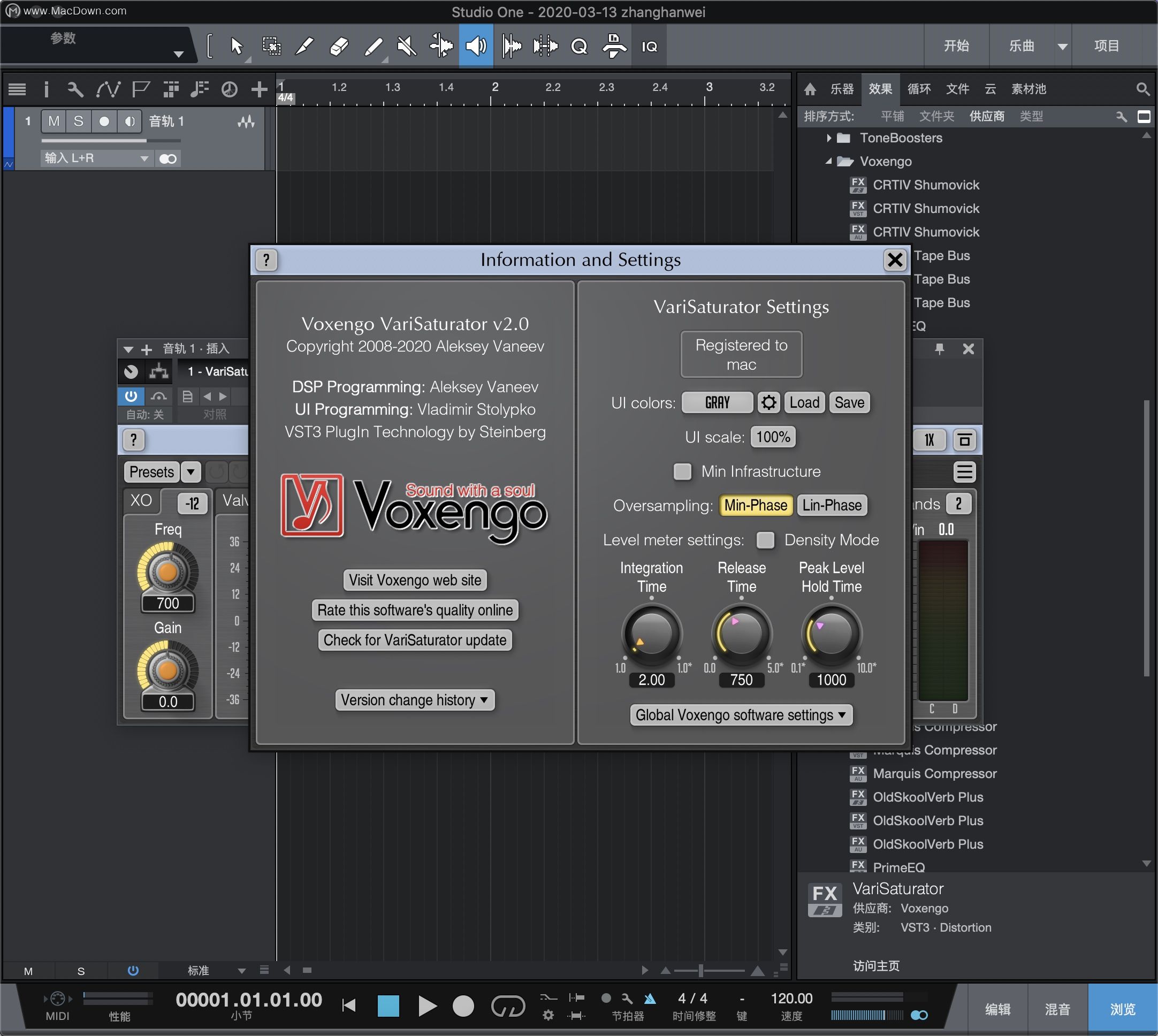Open 乐曲 dropdown arrow
This screenshot has width=1158, height=1036.
coord(1062,47)
